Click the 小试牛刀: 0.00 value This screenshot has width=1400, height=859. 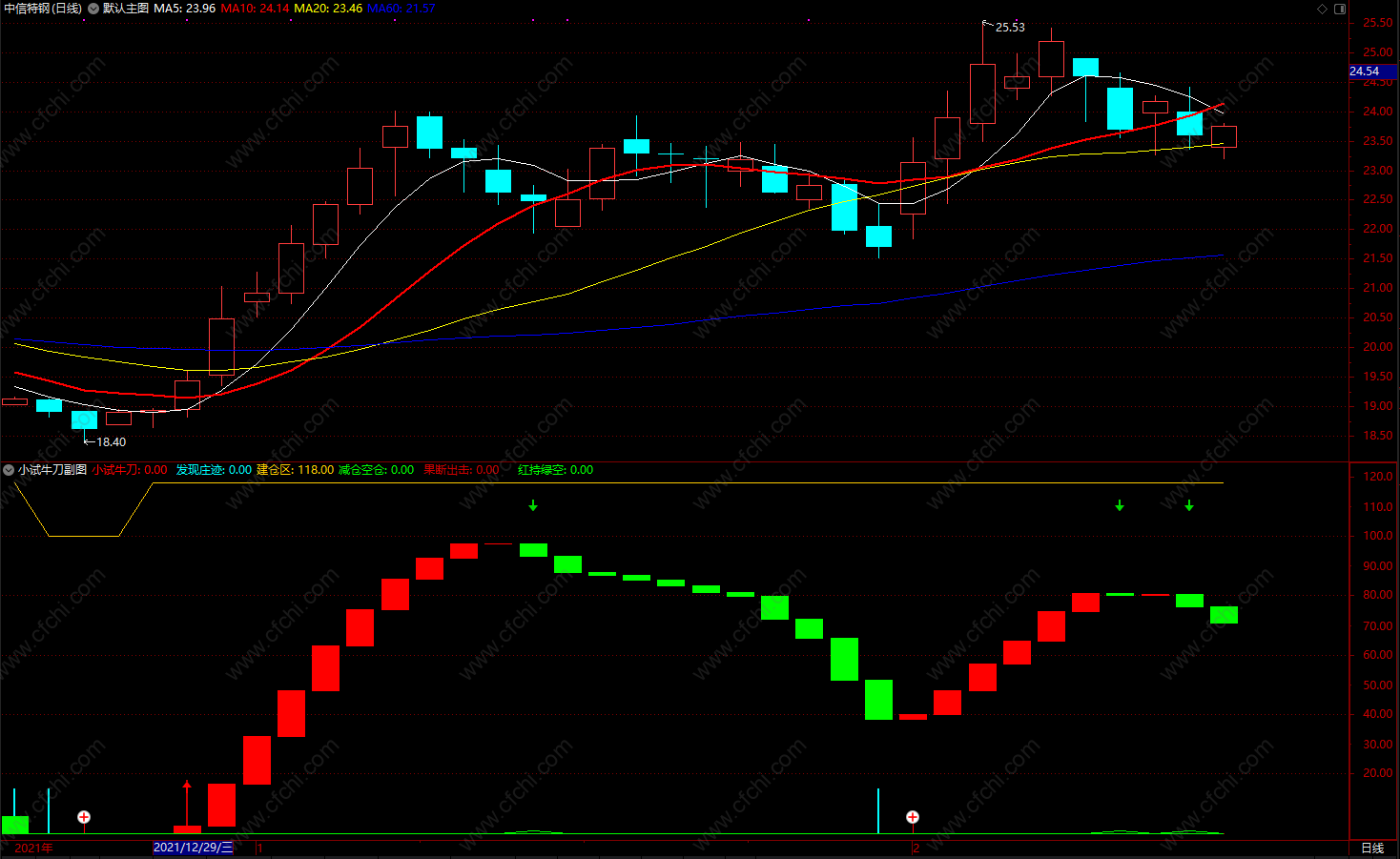click(130, 470)
